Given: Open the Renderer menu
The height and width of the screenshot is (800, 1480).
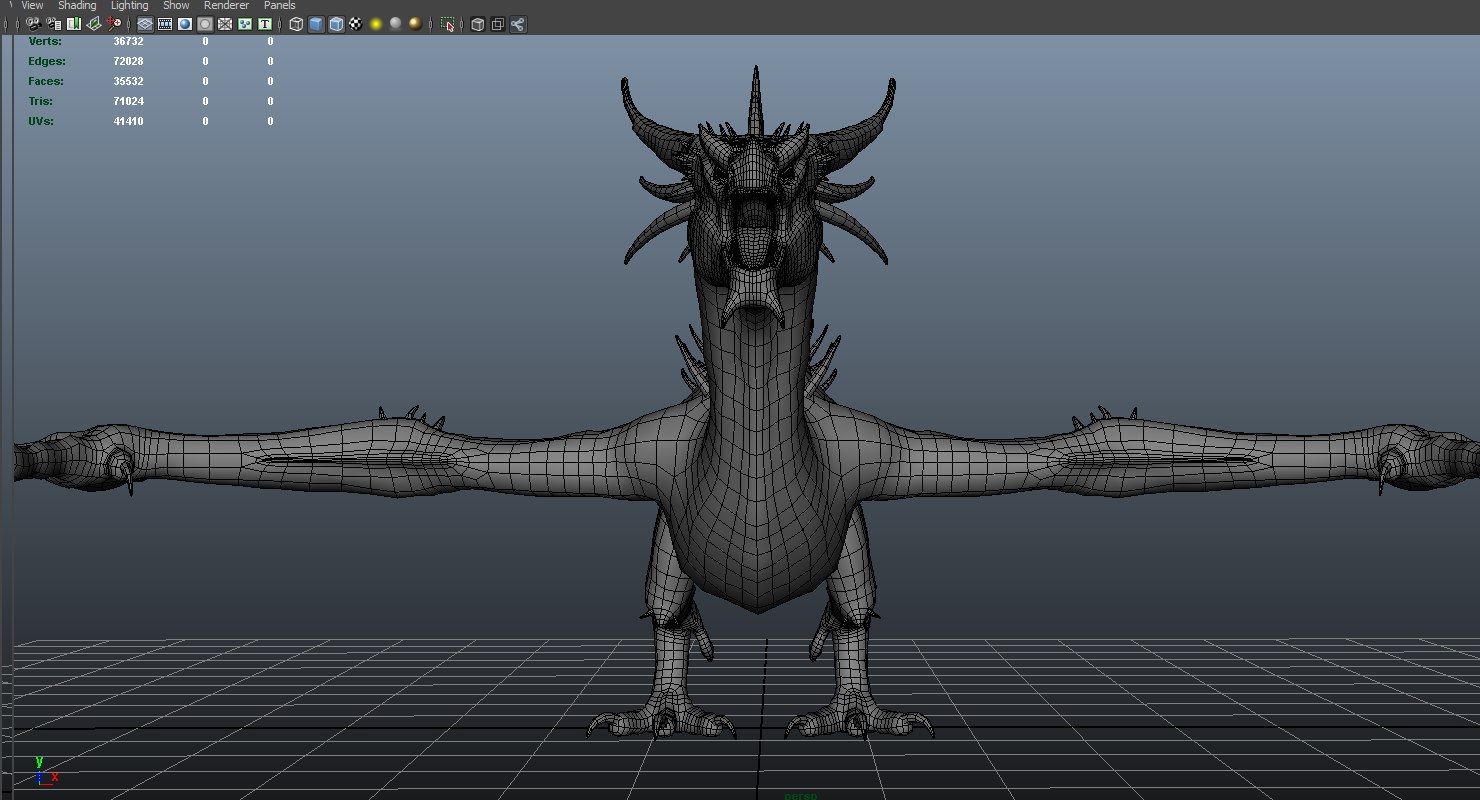Looking at the screenshot, I should tap(226, 6).
